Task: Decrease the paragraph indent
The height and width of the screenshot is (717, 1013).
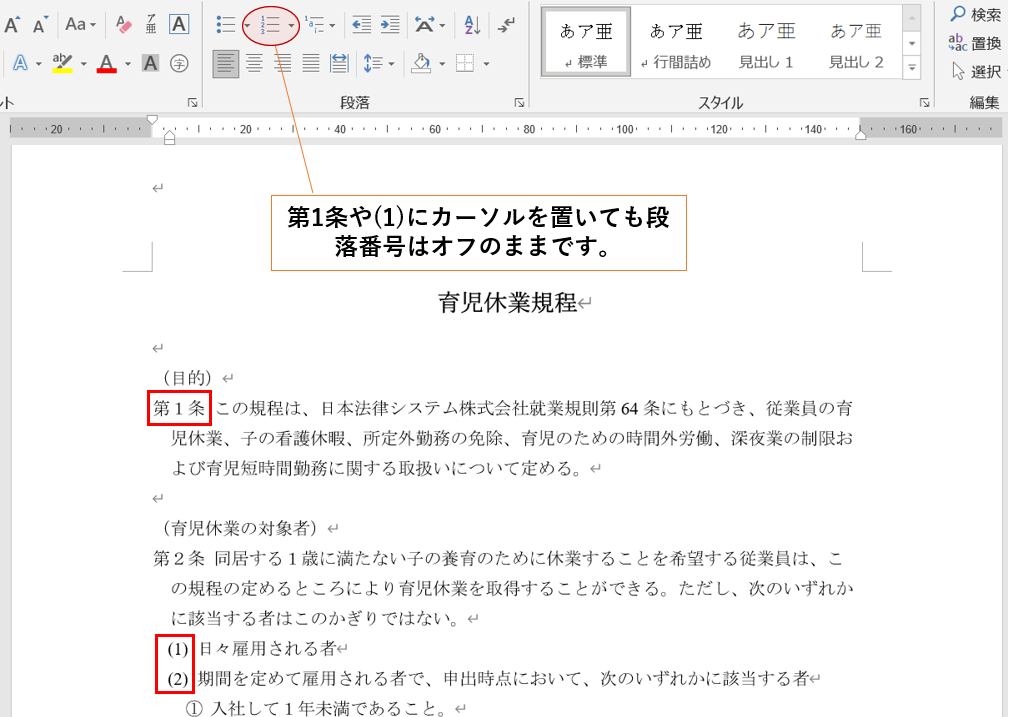Action: click(x=361, y=24)
